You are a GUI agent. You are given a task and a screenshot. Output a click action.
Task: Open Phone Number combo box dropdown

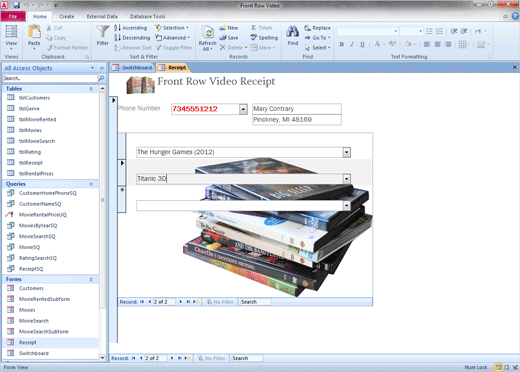point(243,109)
